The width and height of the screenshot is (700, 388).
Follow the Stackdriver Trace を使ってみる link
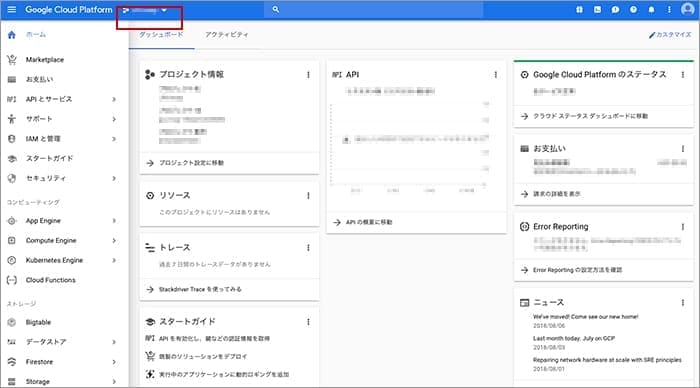coord(200,289)
